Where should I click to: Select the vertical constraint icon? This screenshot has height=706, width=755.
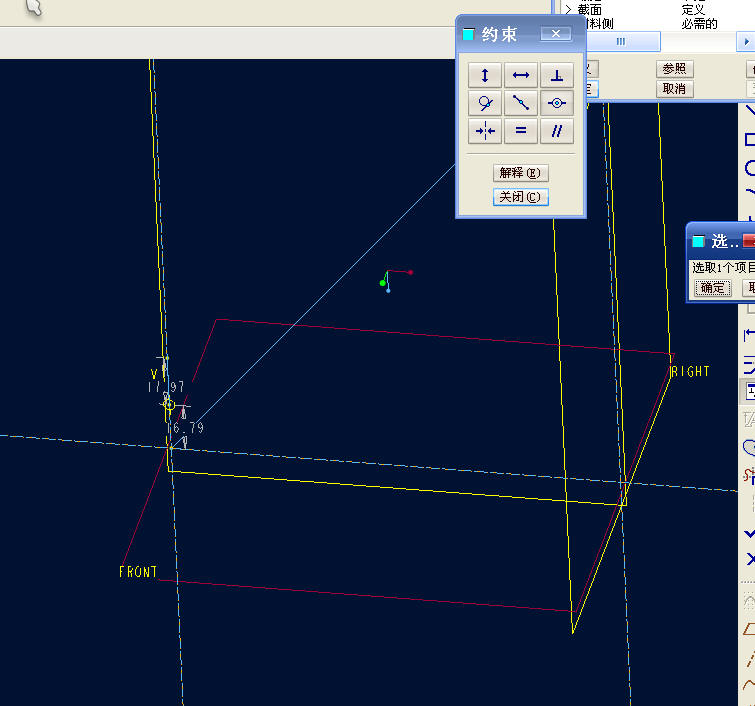pyautogui.click(x=484, y=75)
